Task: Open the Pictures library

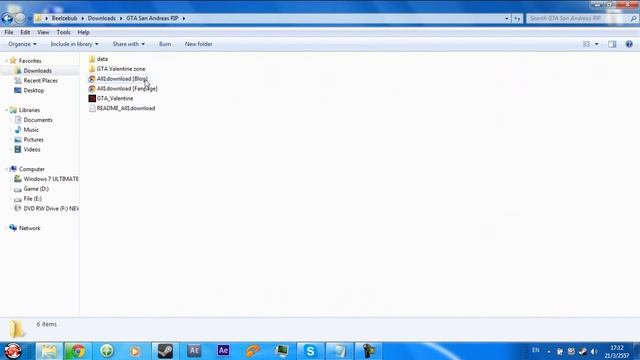Action: tap(33, 140)
